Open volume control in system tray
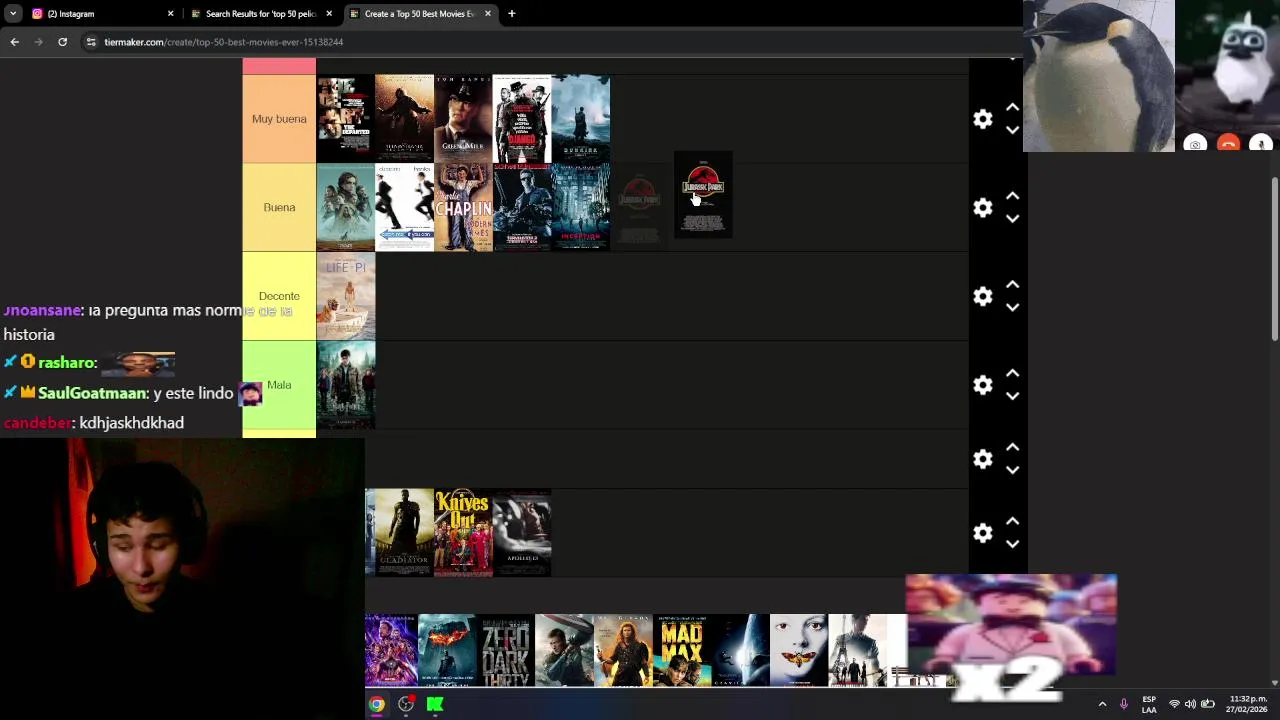The height and width of the screenshot is (720, 1280). tap(1190, 704)
